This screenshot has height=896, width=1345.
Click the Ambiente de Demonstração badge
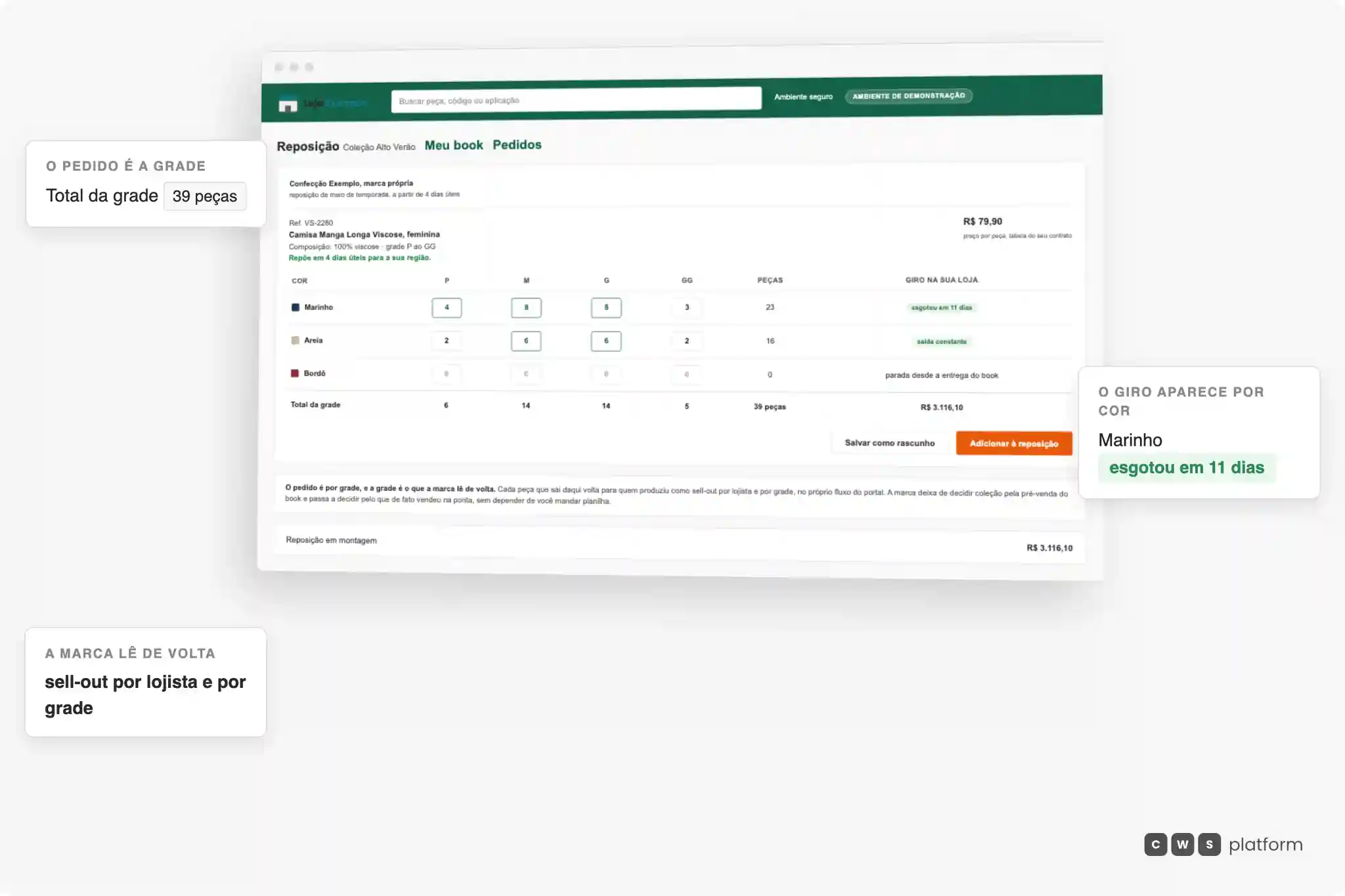click(908, 96)
